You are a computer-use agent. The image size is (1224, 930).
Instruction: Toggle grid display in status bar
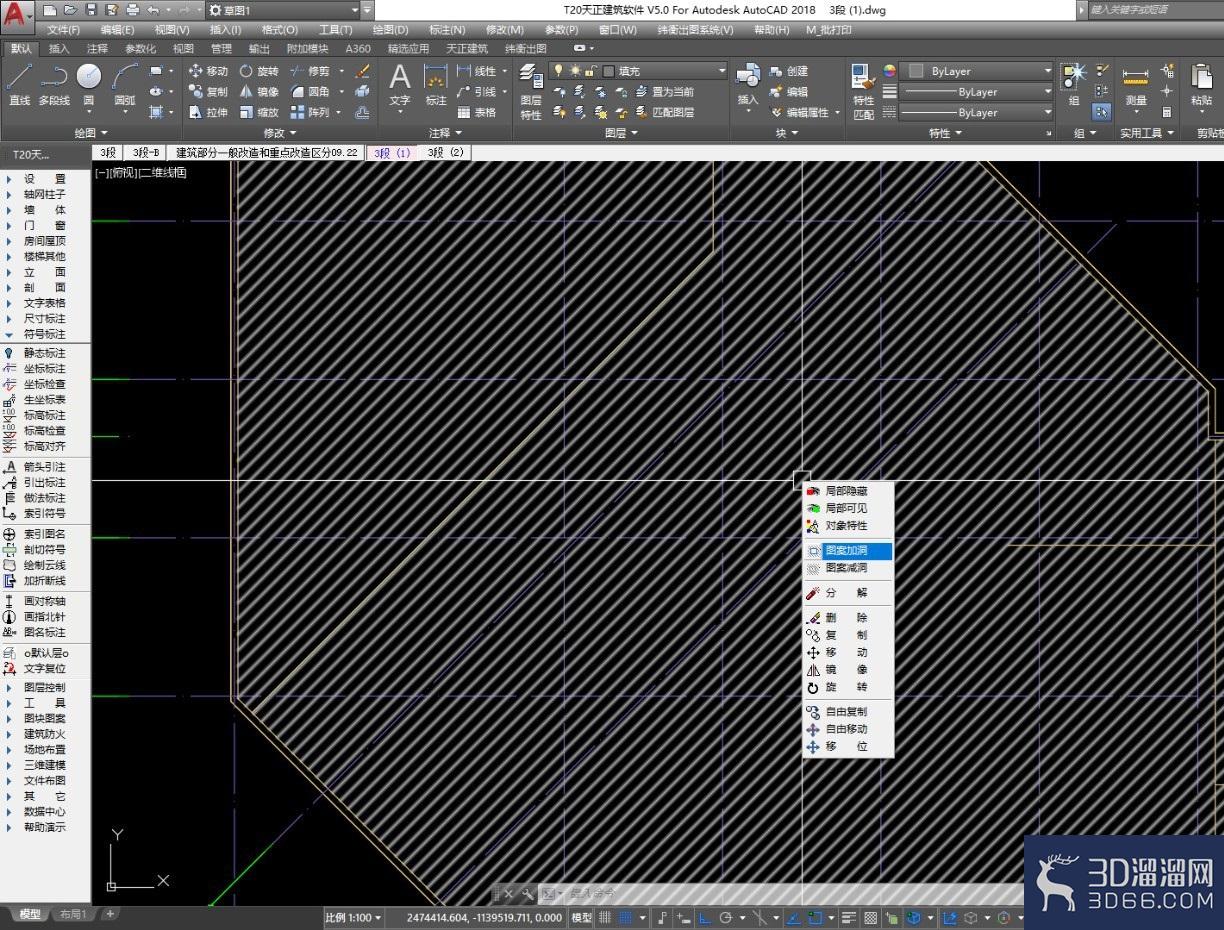(x=604, y=918)
